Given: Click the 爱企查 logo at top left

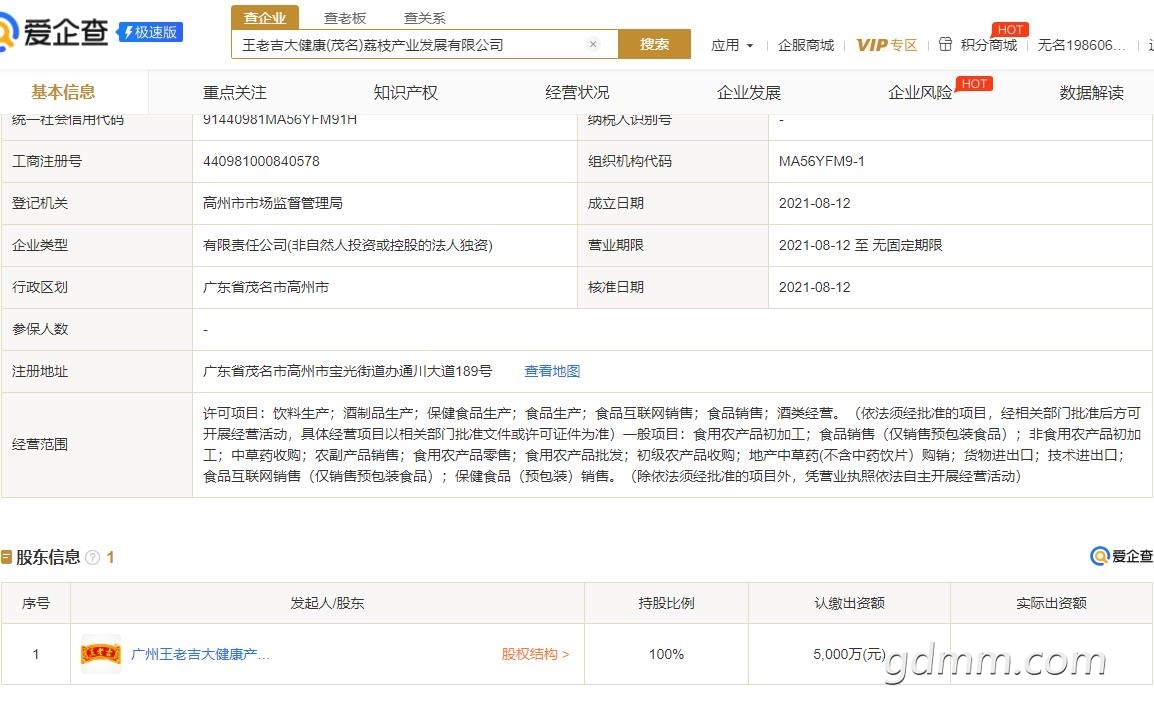Looking at the screenshot, I should [53, 32].
